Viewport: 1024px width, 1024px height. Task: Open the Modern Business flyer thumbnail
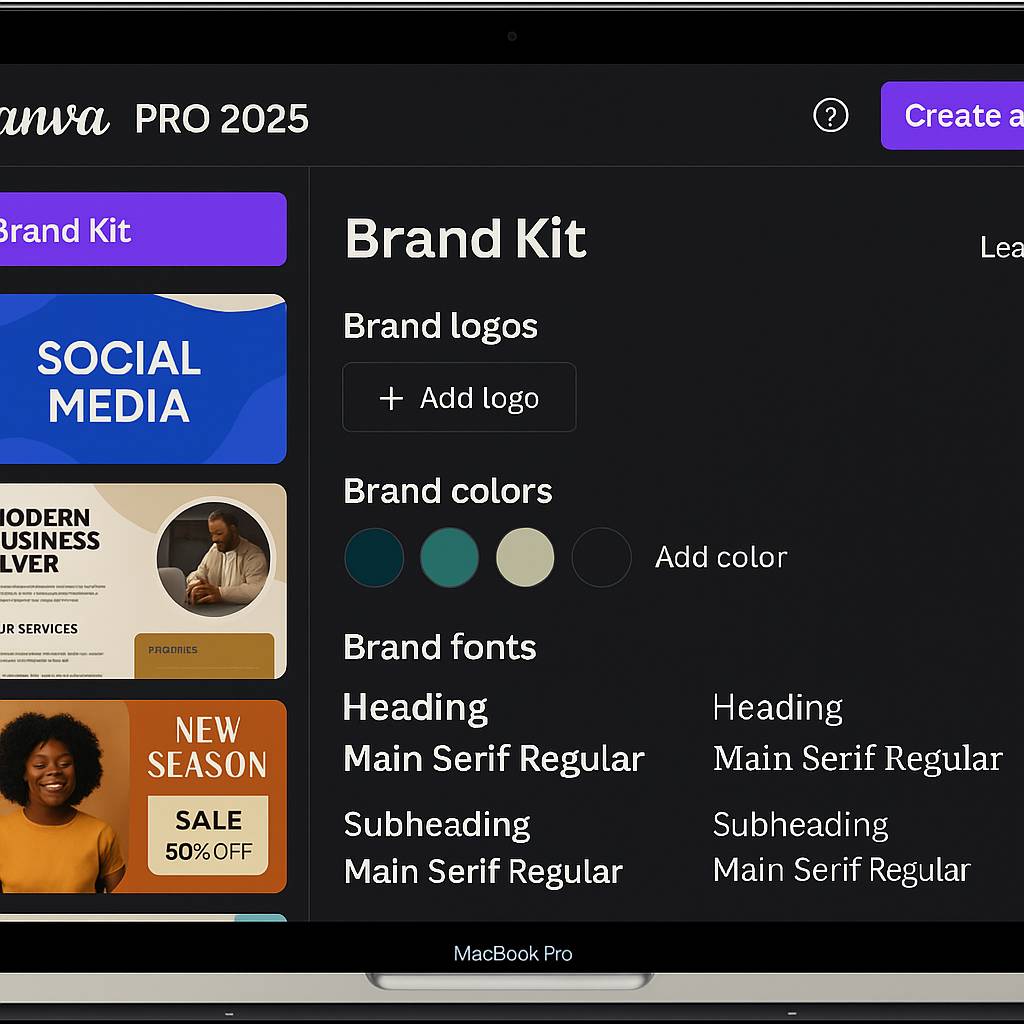click(140, 581)
